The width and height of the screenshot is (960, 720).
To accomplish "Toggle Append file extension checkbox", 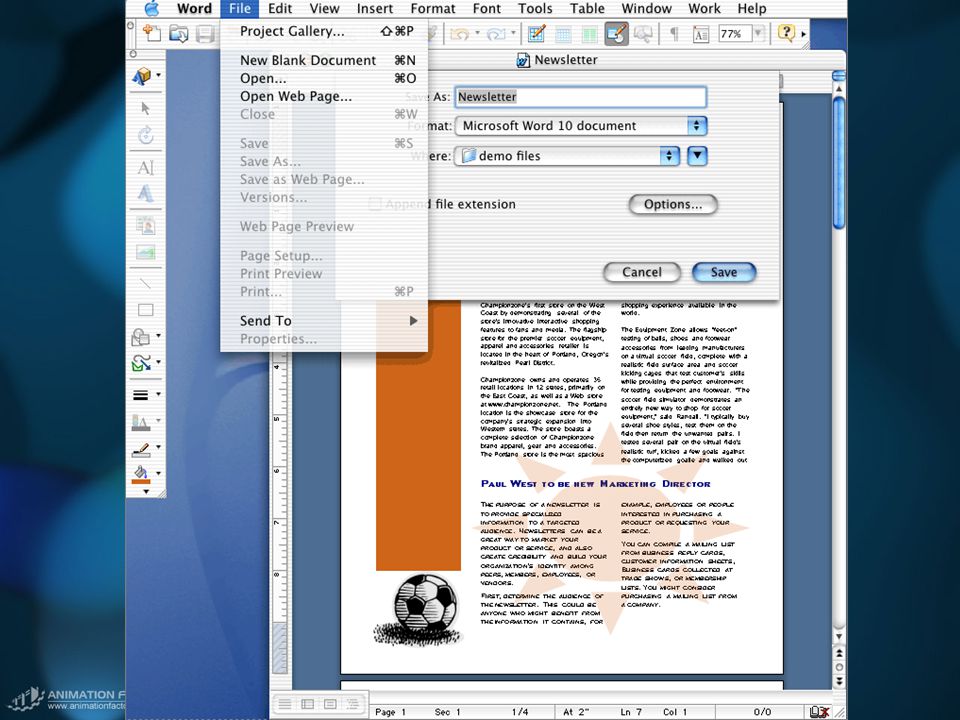I will (x=374, y=204).
